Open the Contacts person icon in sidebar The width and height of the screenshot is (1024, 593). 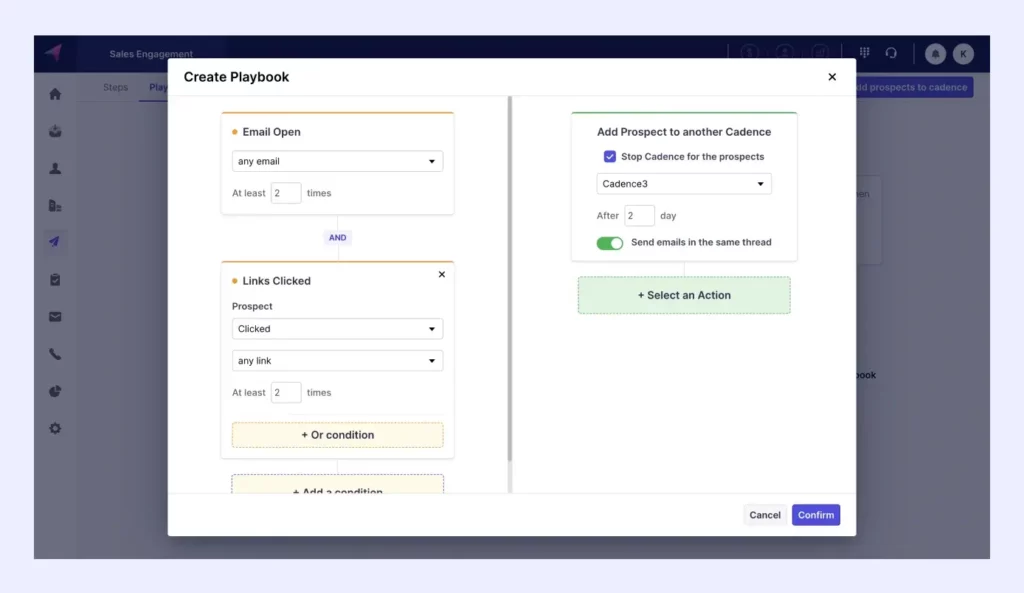(x=54, y=168)
